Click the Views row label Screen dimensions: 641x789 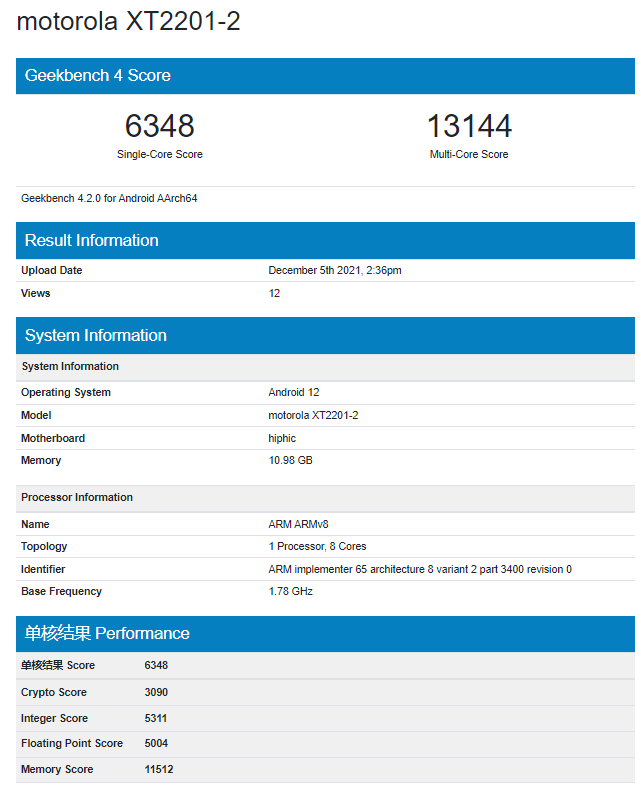[35, 293]
